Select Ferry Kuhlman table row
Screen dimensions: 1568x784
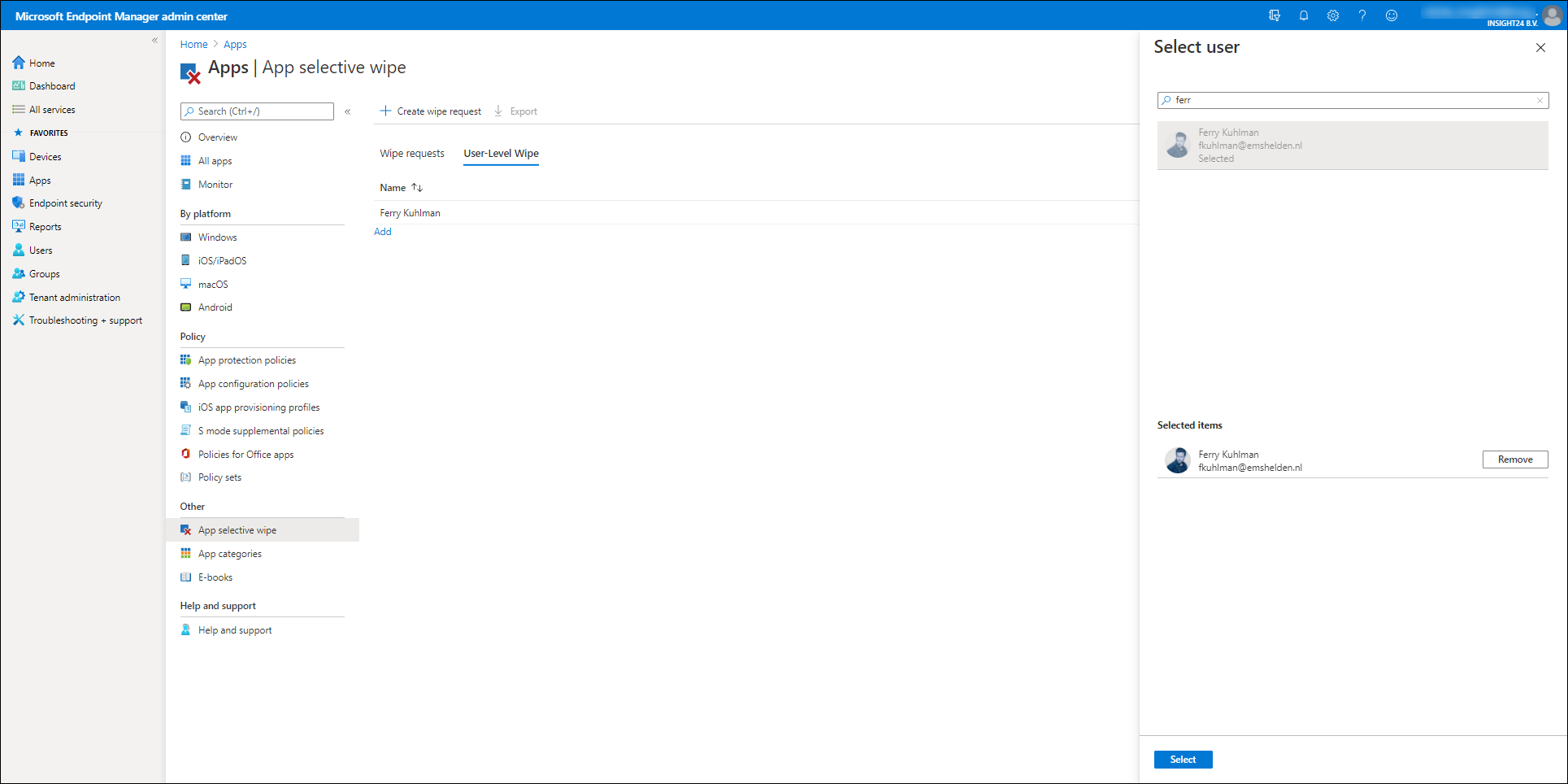tap(756, 213)
